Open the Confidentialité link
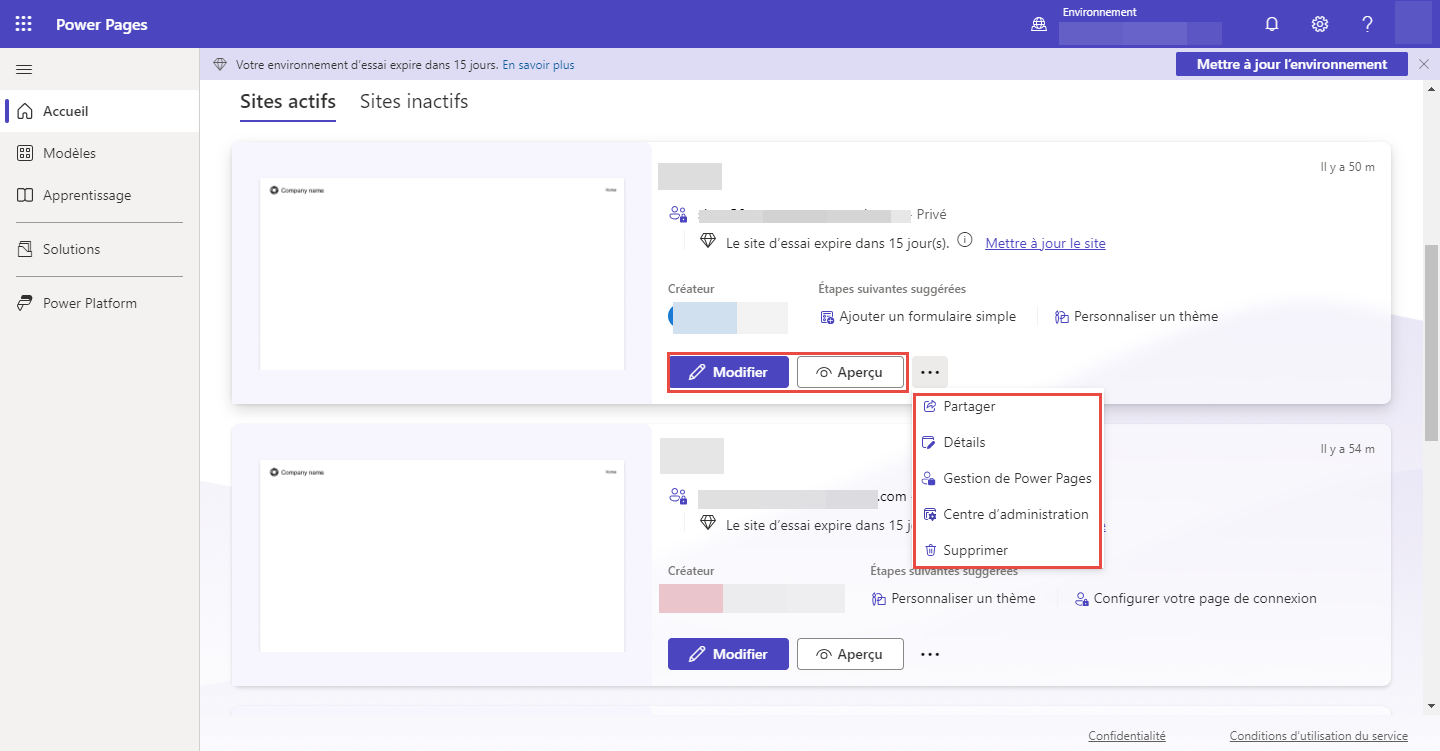The height and width of the screenshot is (751, 1440). click(x=1127, y=736)
